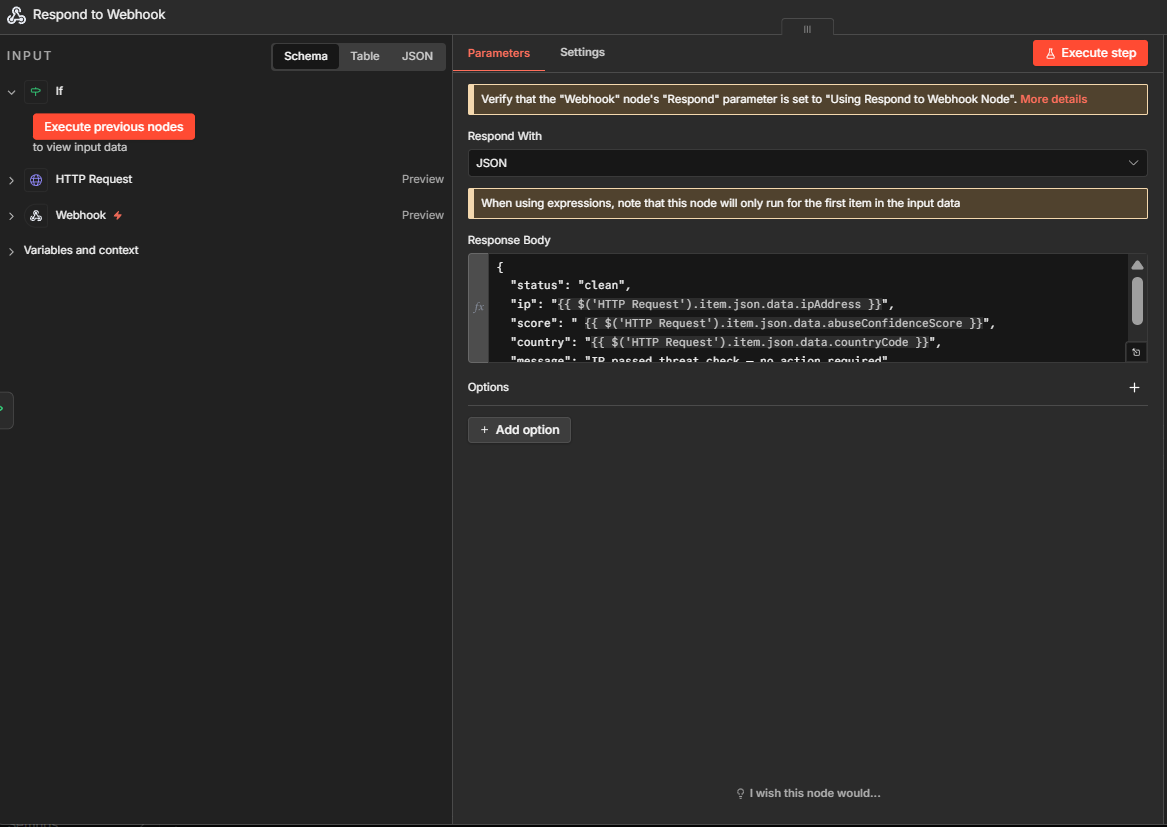Click the Respond to Webhook node icon

click(x=16, y=15)
